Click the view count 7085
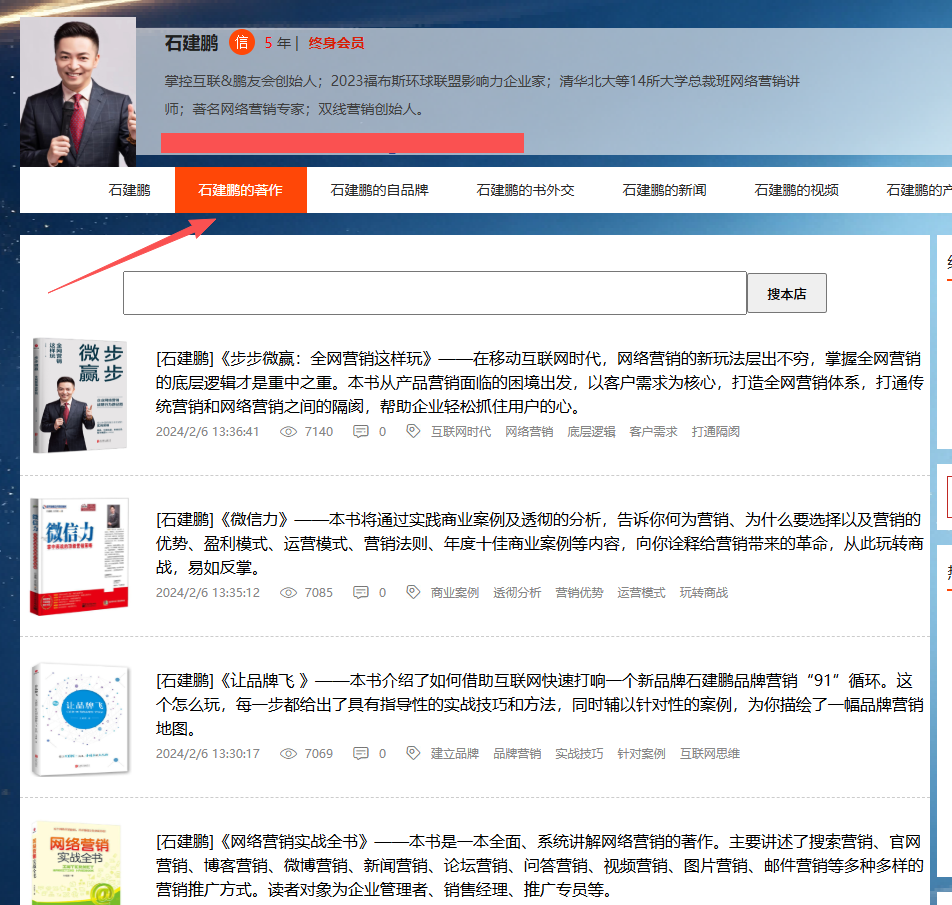Image resolution: width=952 pixels, height=905 pixels. point(319,592)
